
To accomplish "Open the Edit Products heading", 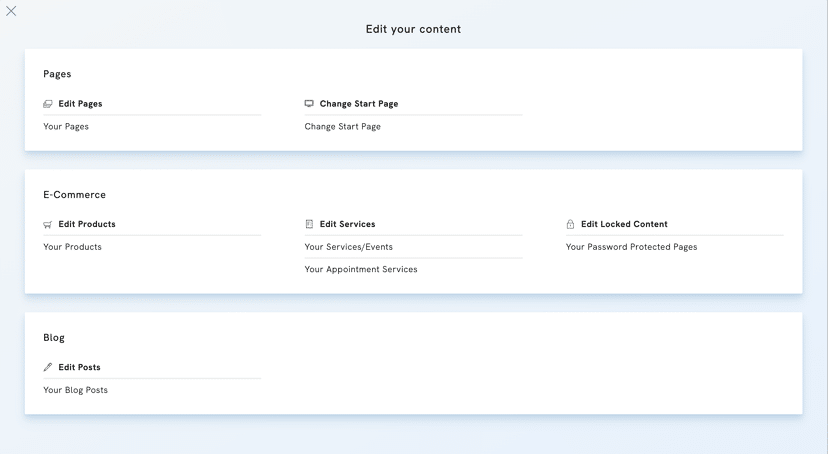I will click(87, 224).
